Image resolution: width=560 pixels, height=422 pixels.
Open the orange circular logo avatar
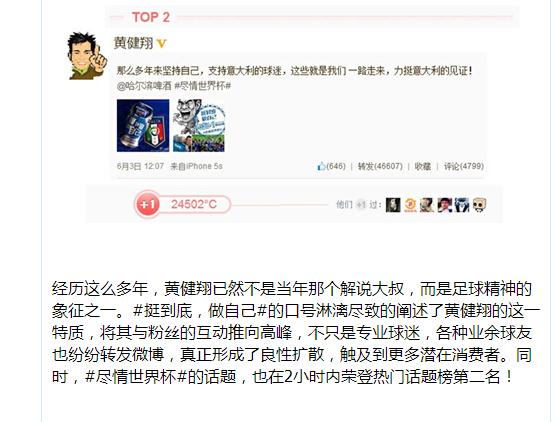pyautogui.click(x=410, y=205)
